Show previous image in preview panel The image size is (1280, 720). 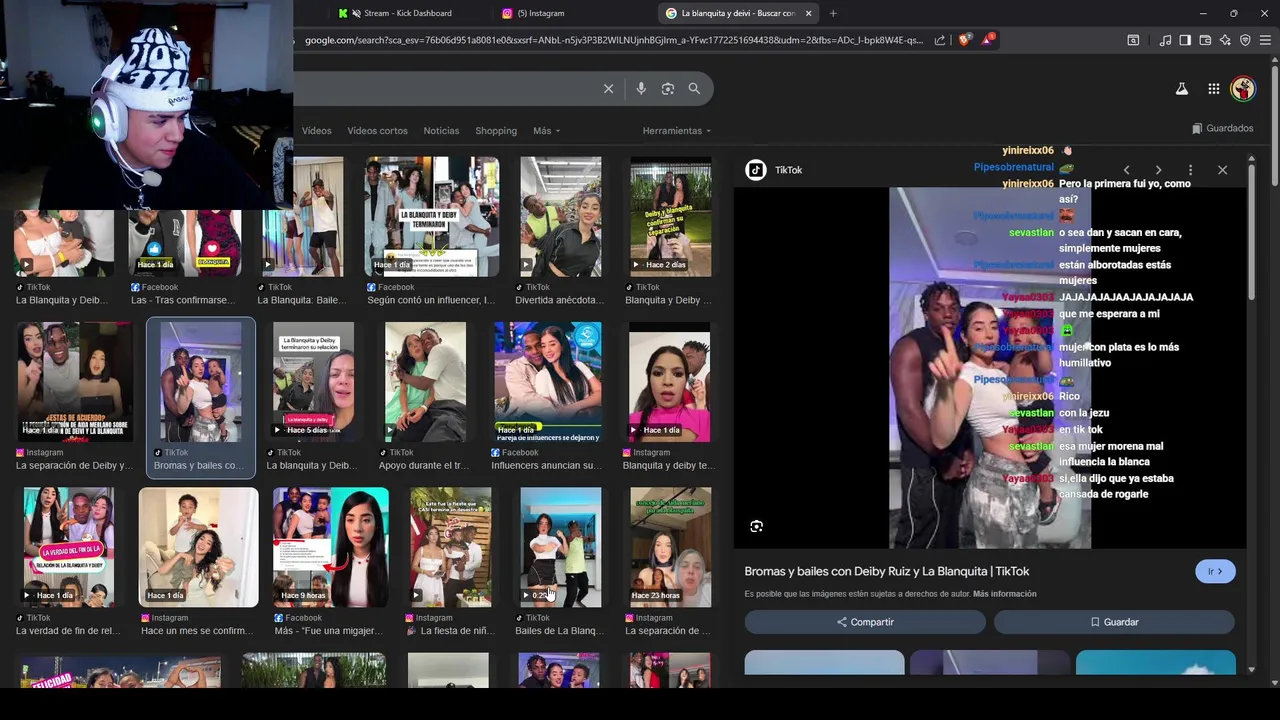1127,170
